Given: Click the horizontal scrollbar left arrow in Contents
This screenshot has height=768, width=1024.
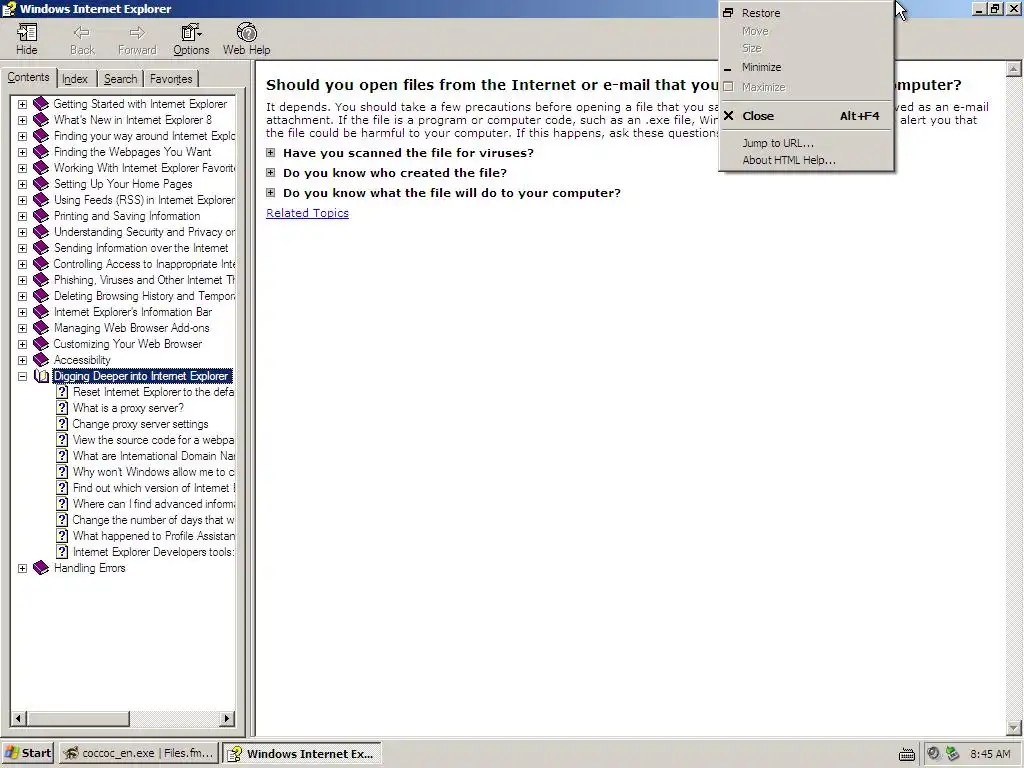Looking at the screenshot, I should click(18, 718).
